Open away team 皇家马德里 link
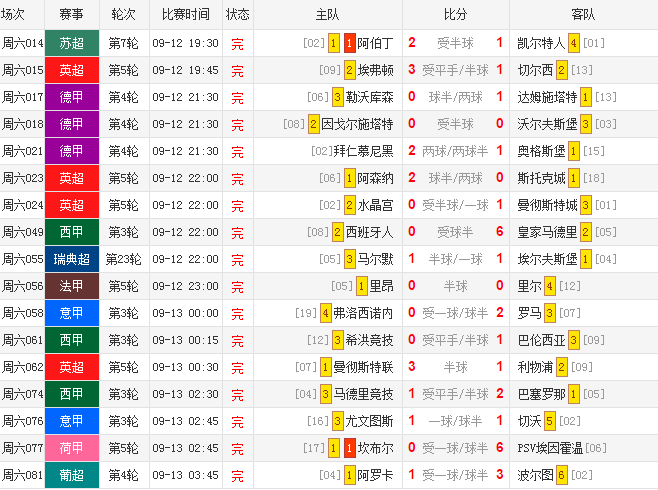 point(547,232)
